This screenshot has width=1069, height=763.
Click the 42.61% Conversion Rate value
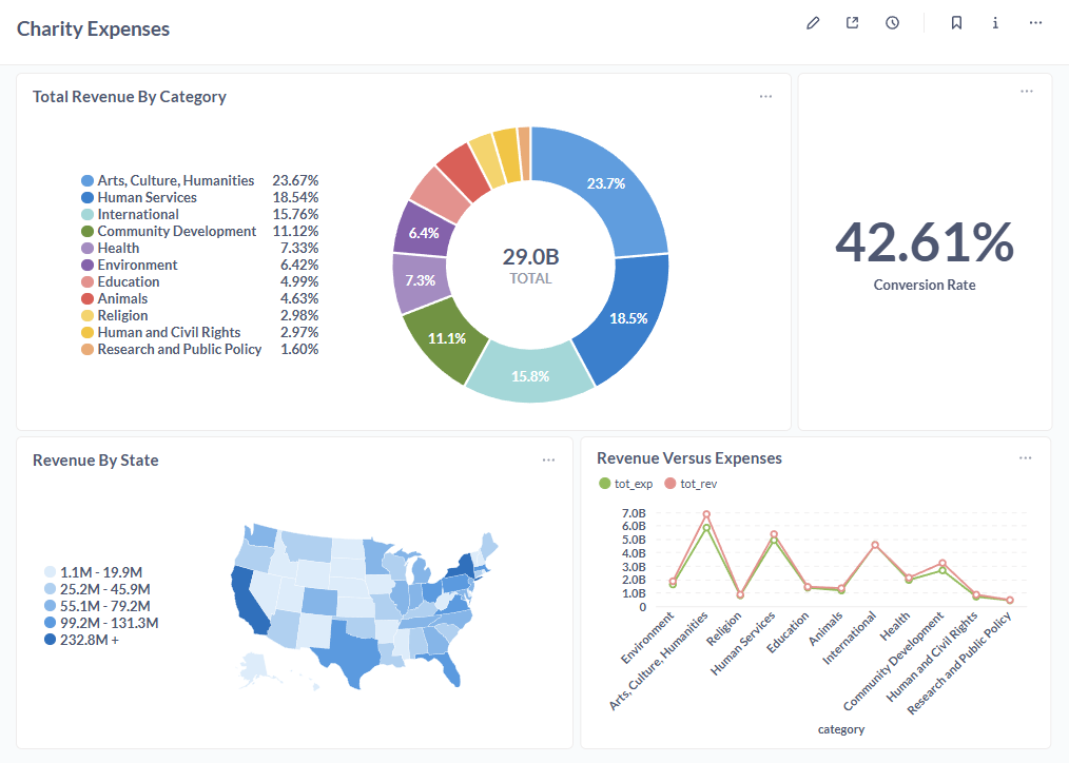[924, 242]
